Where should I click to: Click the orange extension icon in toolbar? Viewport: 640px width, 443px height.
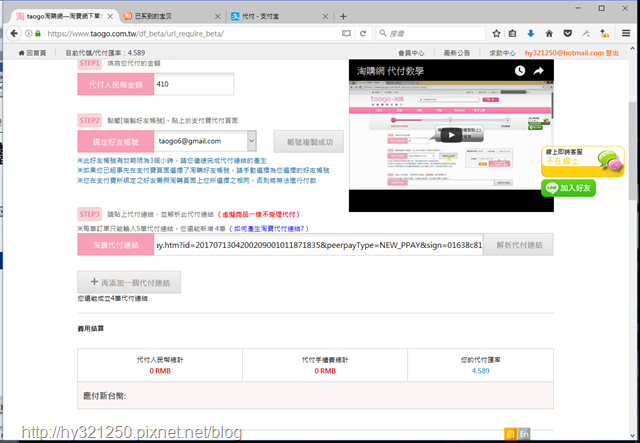tap(604, 33)
